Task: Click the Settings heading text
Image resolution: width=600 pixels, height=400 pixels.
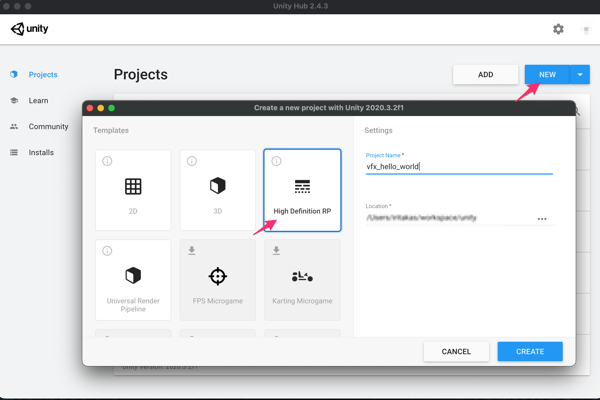Action: point(378,131)
